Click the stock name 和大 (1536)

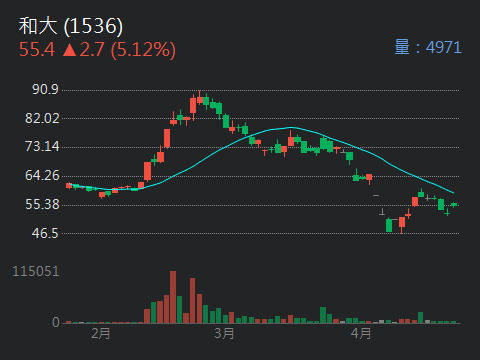coord(71,26)
